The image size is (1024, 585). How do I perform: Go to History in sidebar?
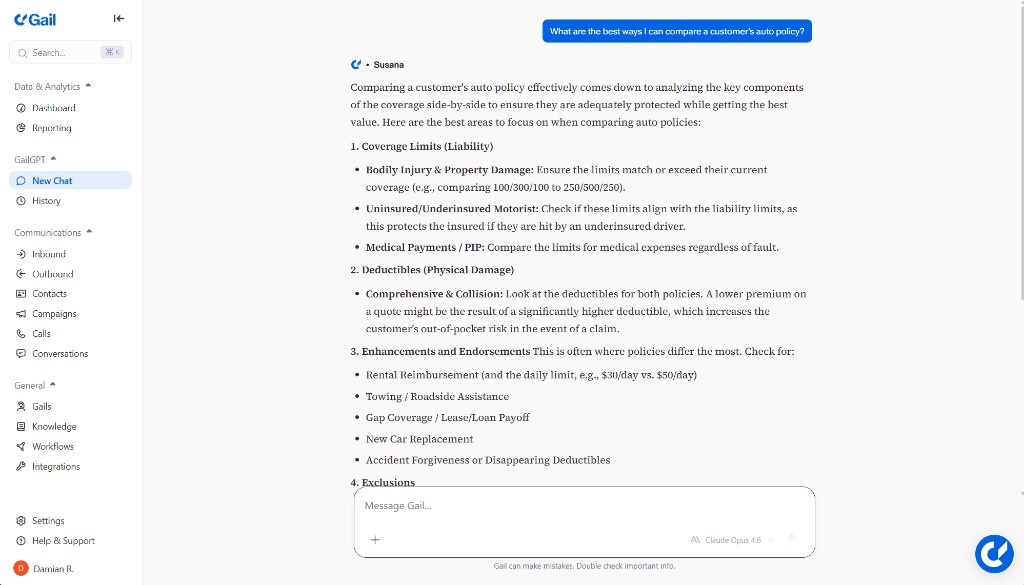click(46, 201)
